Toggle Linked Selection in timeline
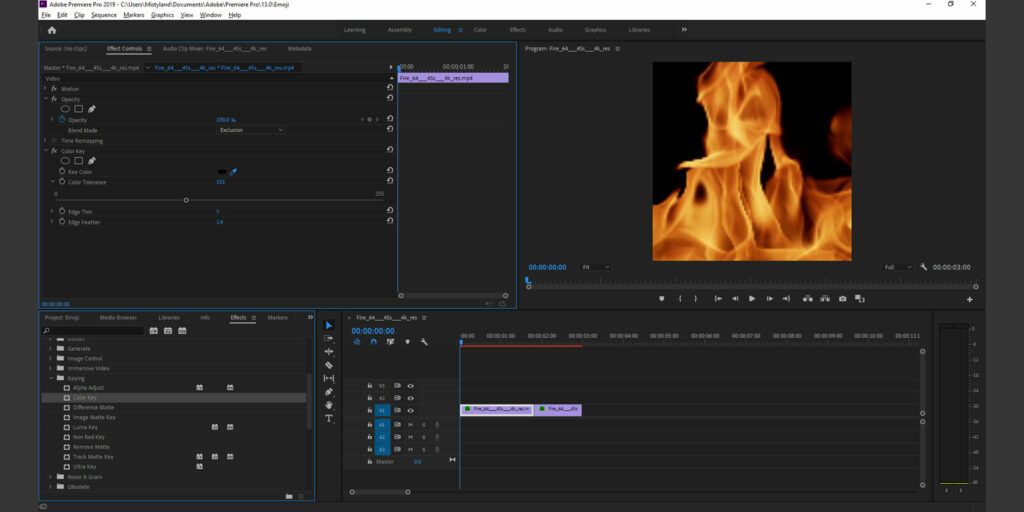1024x512 pixels. tap(391, 342)
